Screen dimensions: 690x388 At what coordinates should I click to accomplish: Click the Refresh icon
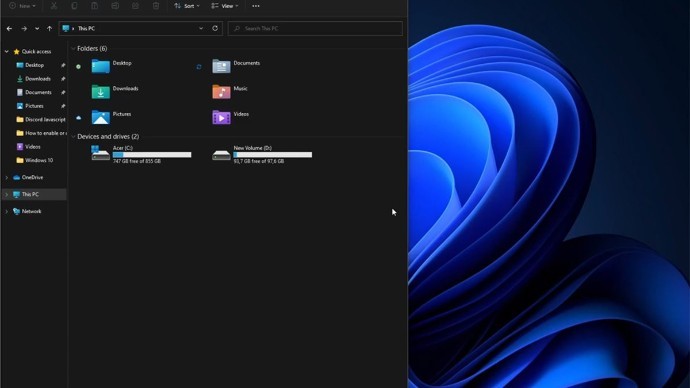click(x=215, y=29)
